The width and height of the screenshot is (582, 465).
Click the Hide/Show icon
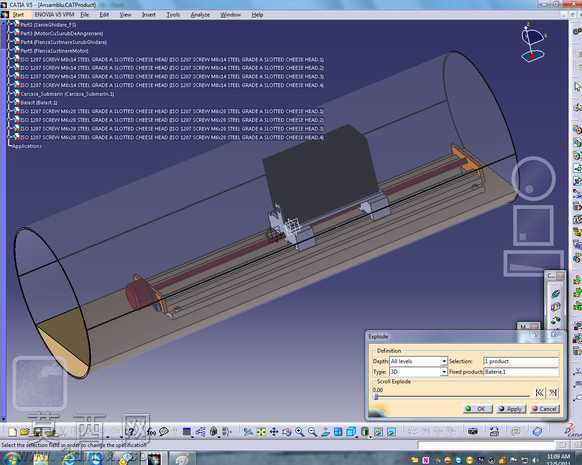point(378,432)
